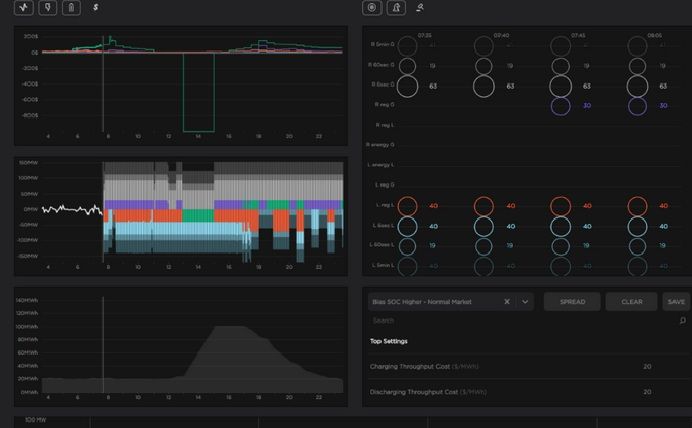Click the Search settings input field
The height and width of the screenshot is (428, 692).
pos(520,321)
